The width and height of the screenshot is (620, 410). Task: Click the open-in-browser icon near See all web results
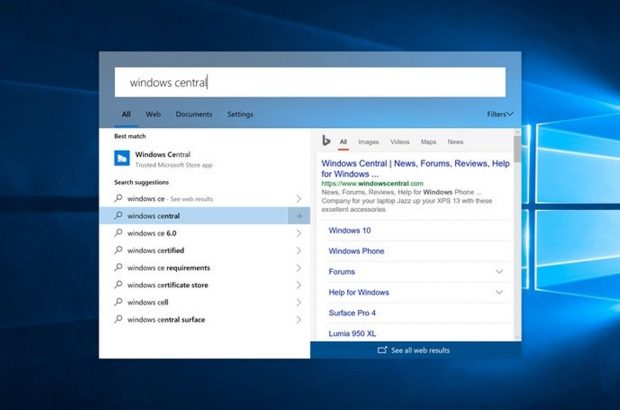click(x=382, y=350)
